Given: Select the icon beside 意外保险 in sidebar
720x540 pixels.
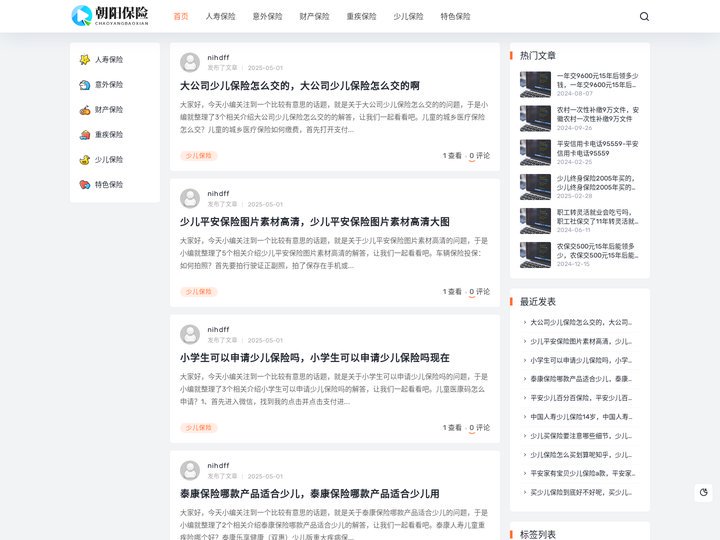Looking at the screenshot, I should click(x=84, y=84).
